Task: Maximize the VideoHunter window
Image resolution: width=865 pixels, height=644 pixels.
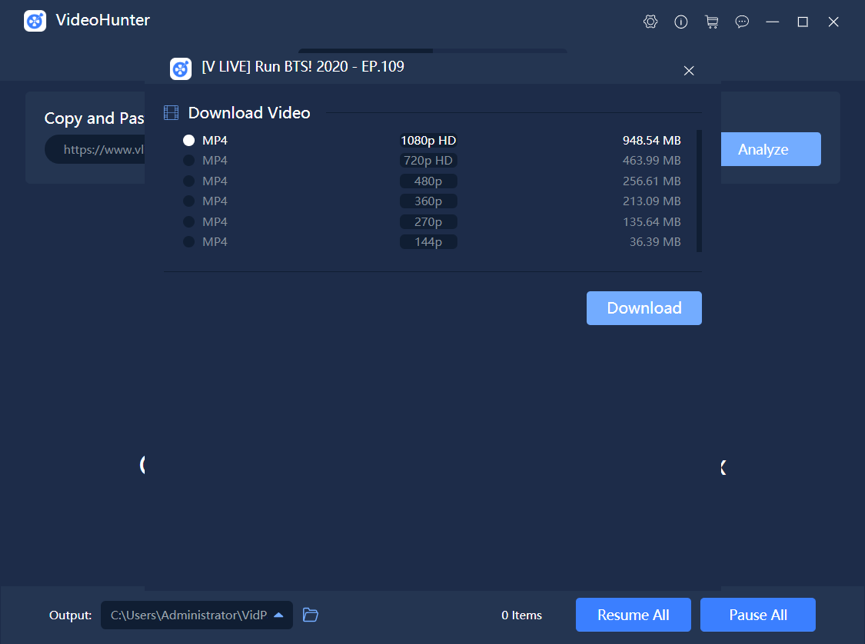Action: coord(803,22)
